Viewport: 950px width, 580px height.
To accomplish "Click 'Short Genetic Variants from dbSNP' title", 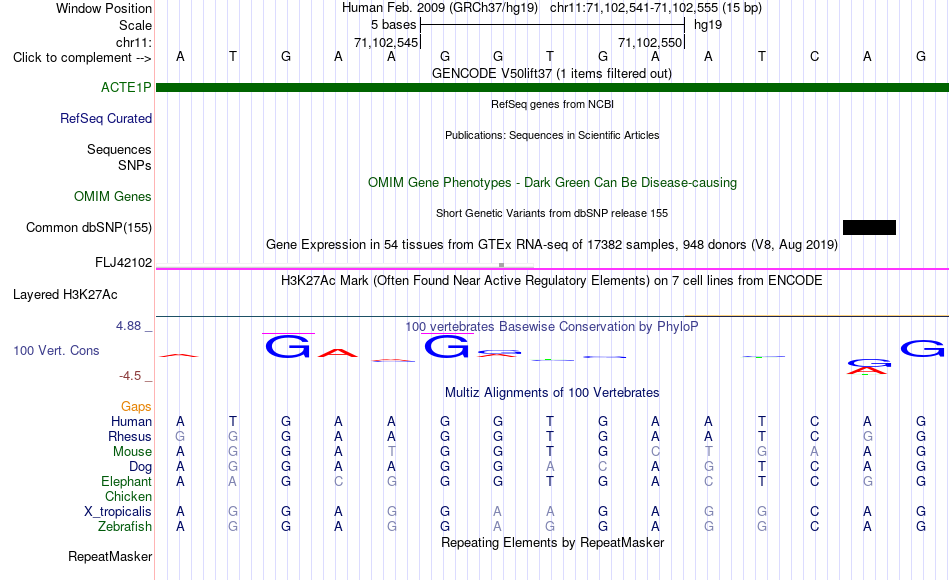I will pyautogui.click(x=552, y=213).
